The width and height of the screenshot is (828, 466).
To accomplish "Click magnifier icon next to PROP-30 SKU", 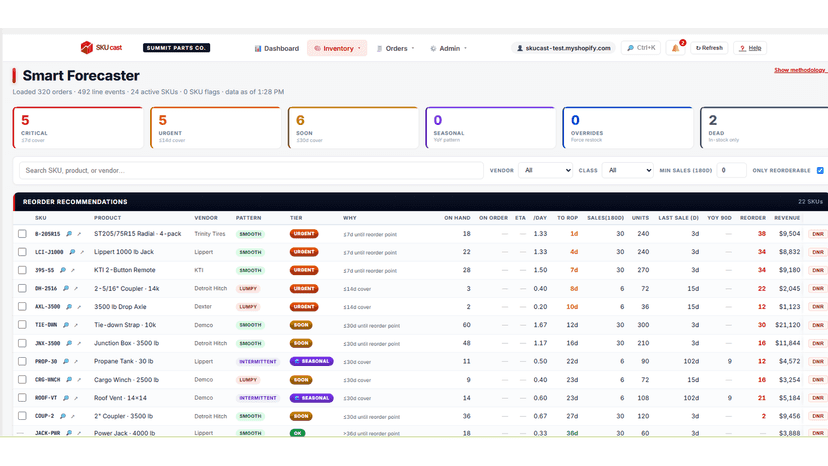I will point(65,361).
